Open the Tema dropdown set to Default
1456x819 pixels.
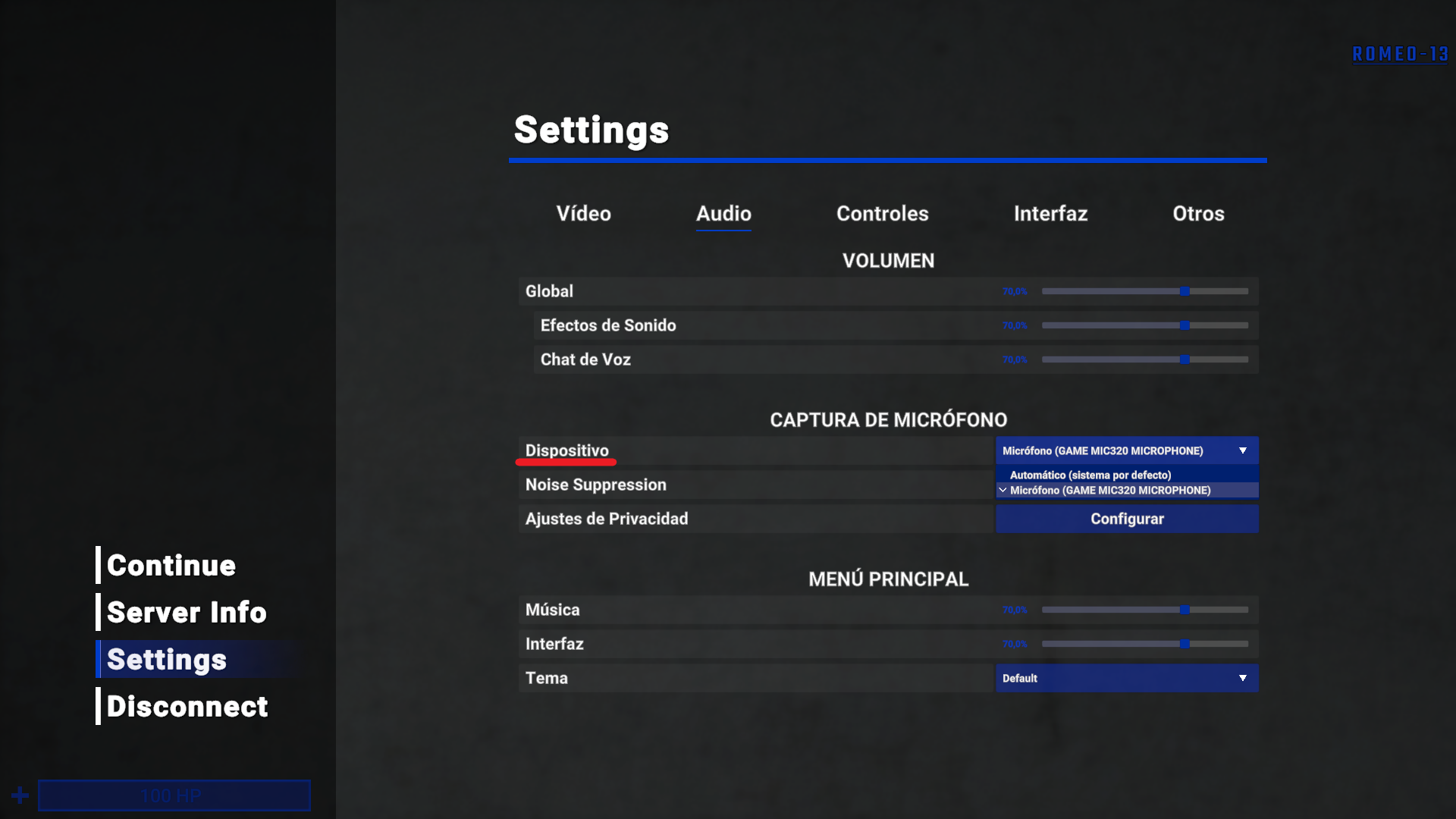[x=1126, y=678]
